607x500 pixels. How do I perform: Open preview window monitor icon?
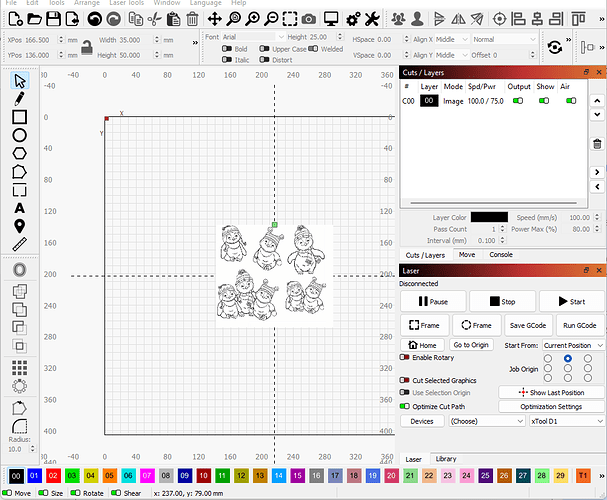click(x=331, y=19)
